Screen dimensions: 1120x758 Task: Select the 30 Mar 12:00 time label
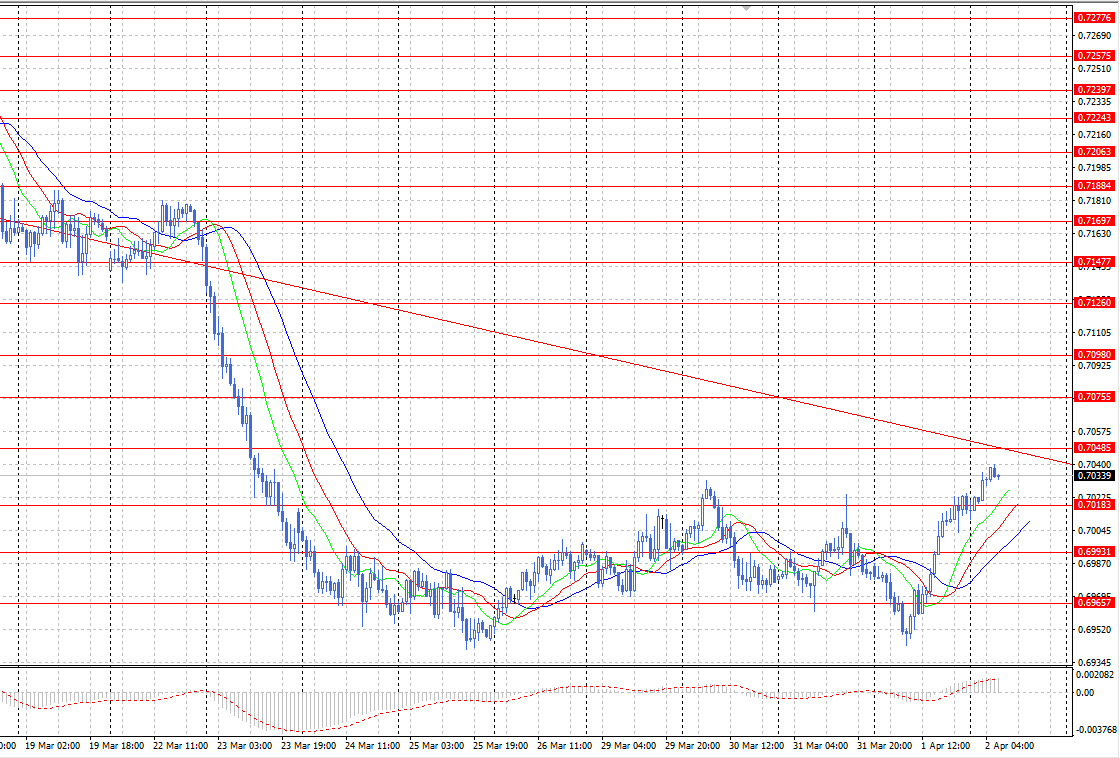[x=756, y=746]
